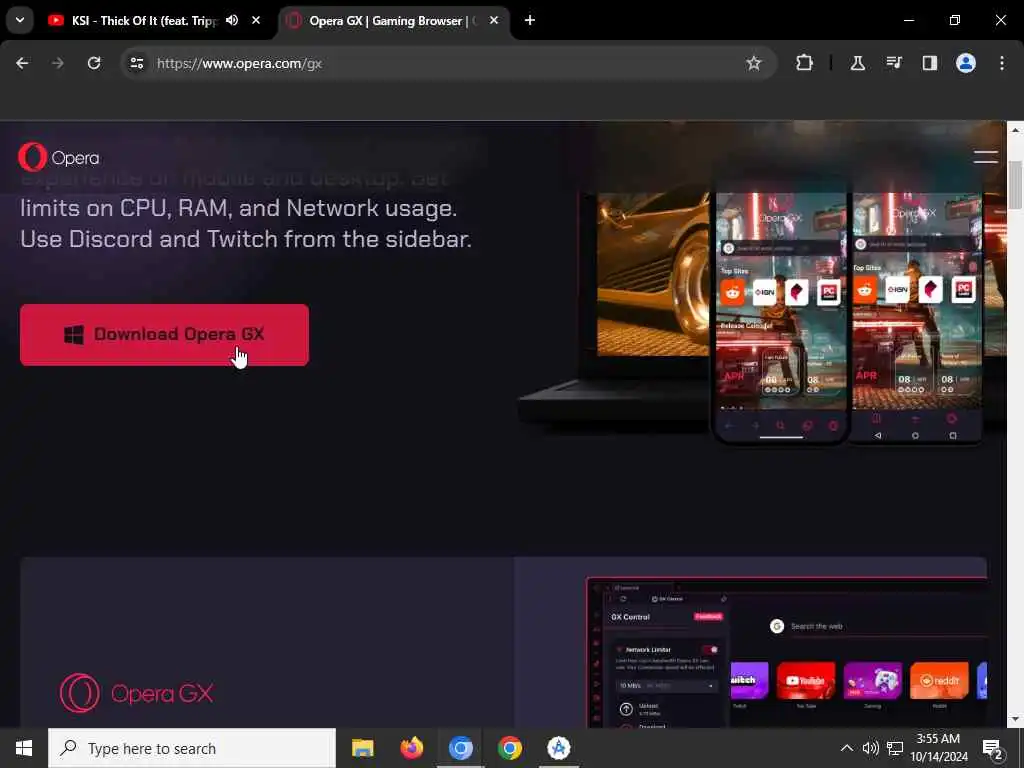Screen dimensions: 1024x768
Task: Close the KSI YouTube tab
Action: [x=256, y=20]
